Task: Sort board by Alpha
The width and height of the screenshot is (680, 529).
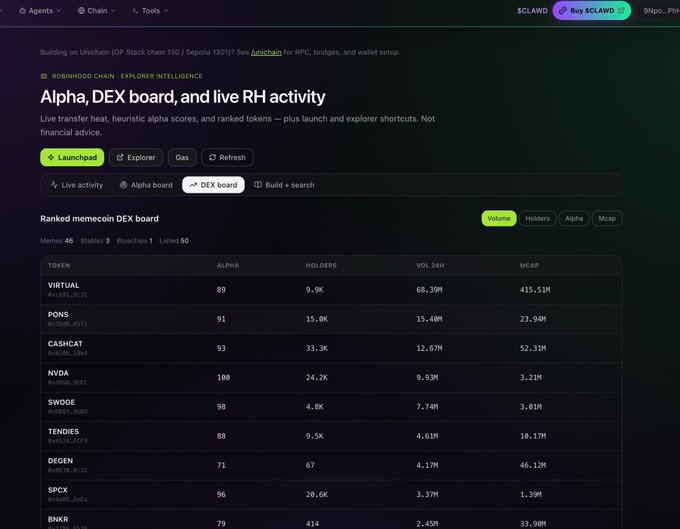Action: [x=574, y=218]
